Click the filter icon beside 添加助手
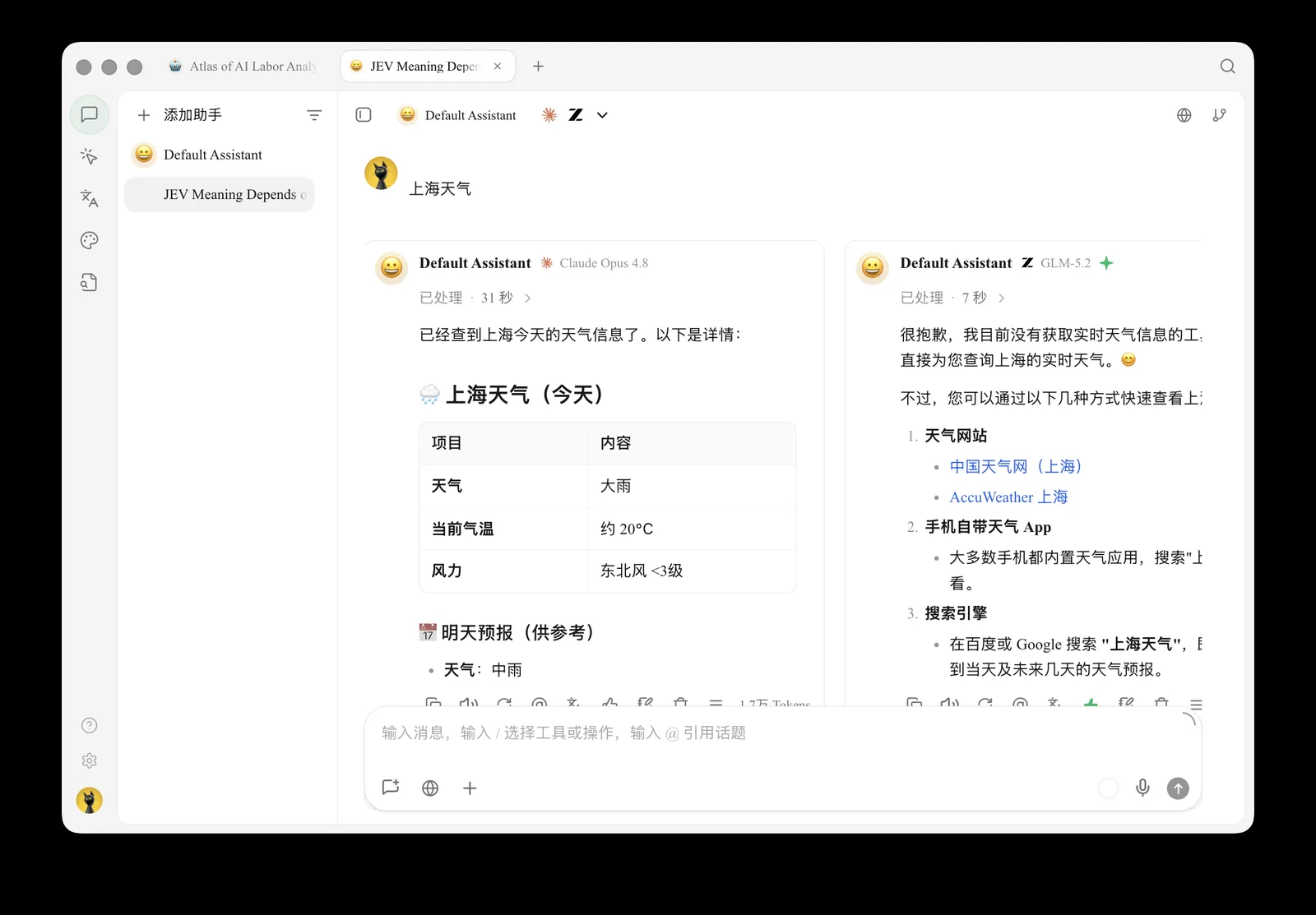 [314, 115]
